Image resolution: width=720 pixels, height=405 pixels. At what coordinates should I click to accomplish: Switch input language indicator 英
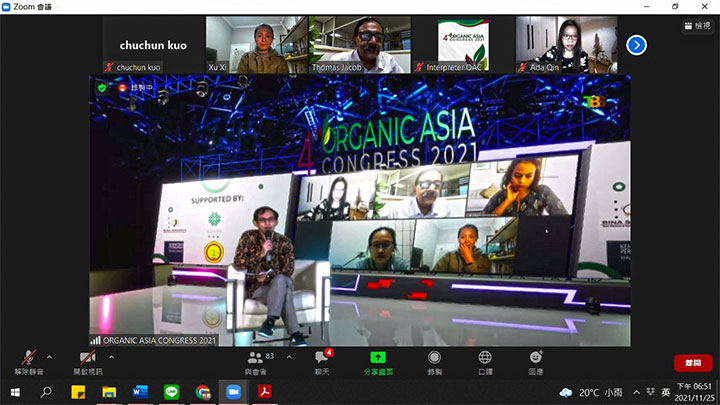tap(665, 393)
